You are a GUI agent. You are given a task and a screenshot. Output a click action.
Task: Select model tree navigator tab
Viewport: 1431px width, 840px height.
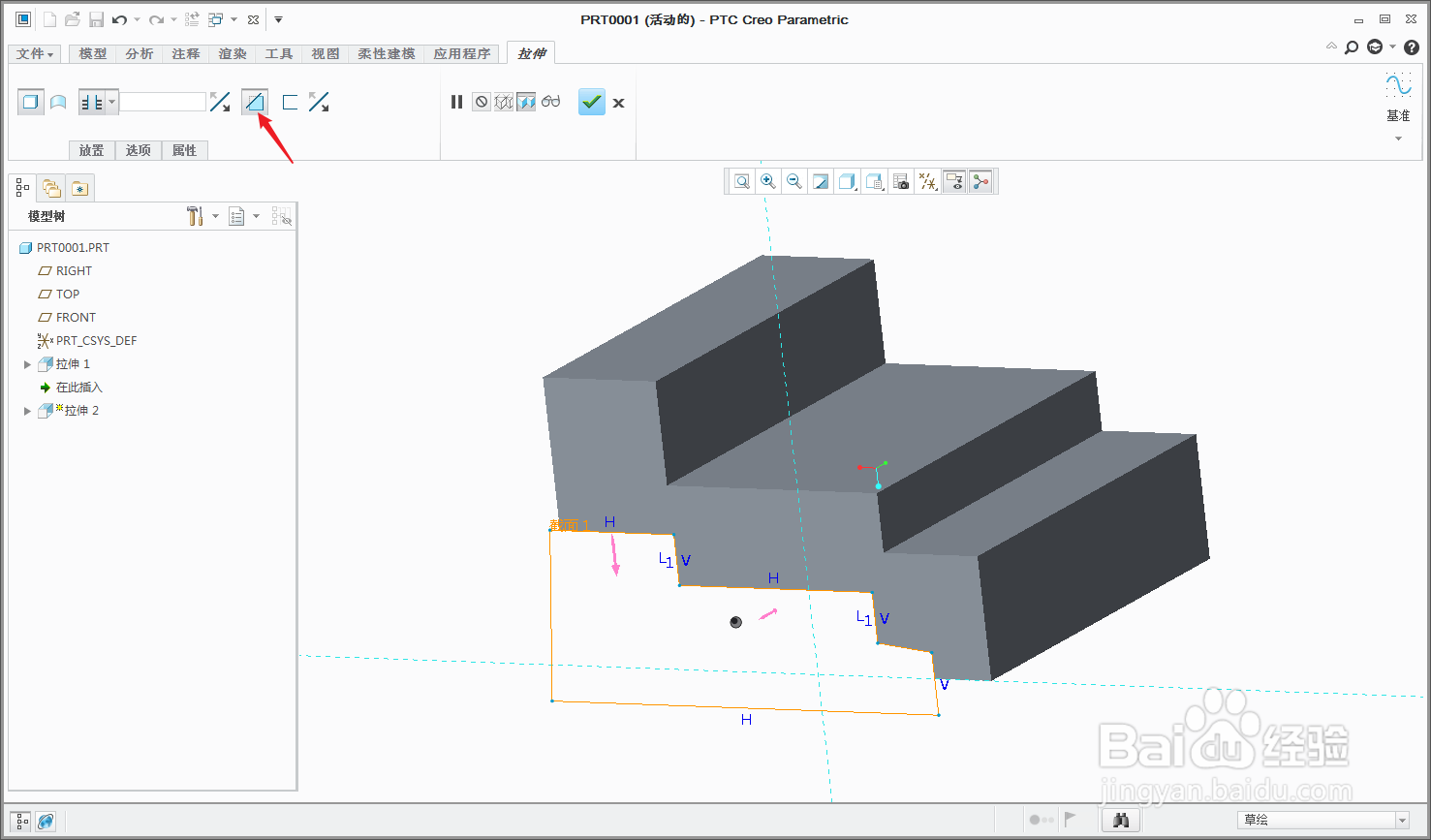pos(22,188)
